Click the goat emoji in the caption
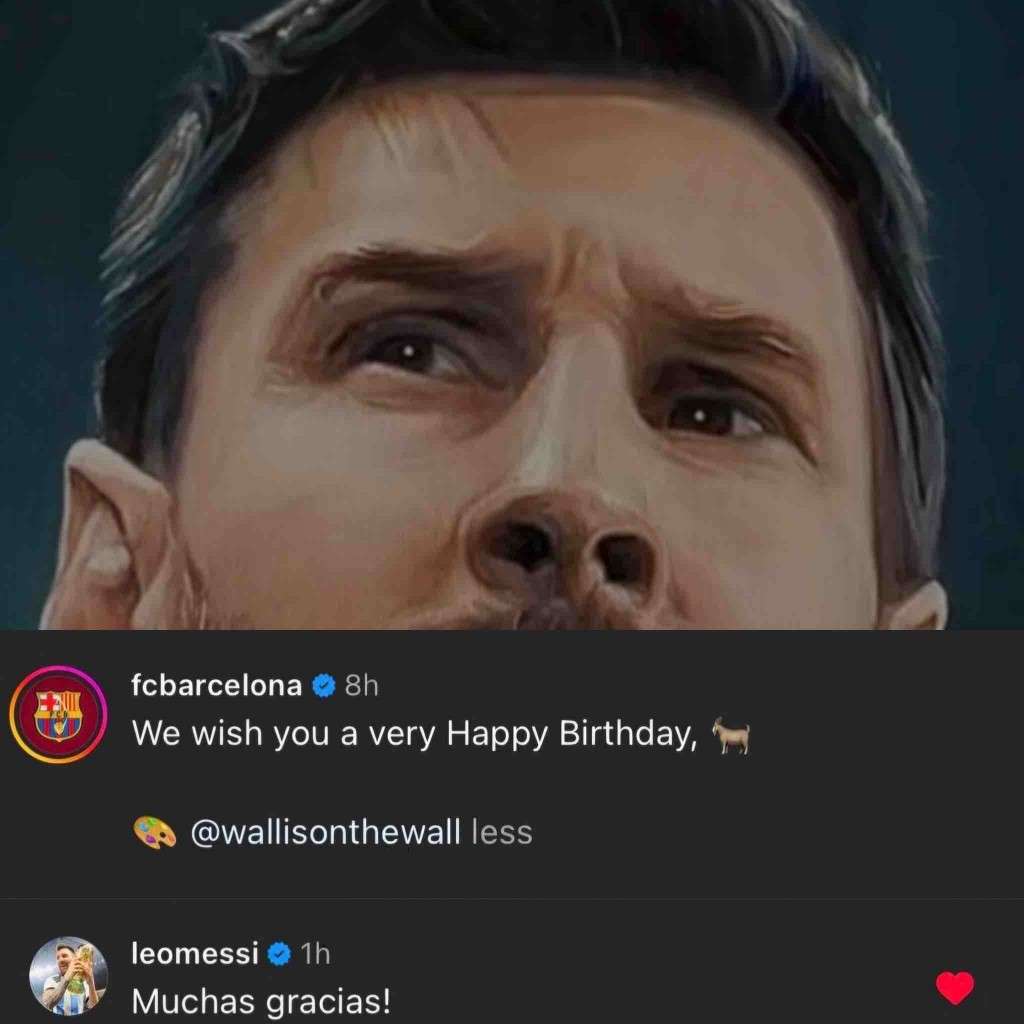 (730, 738)
